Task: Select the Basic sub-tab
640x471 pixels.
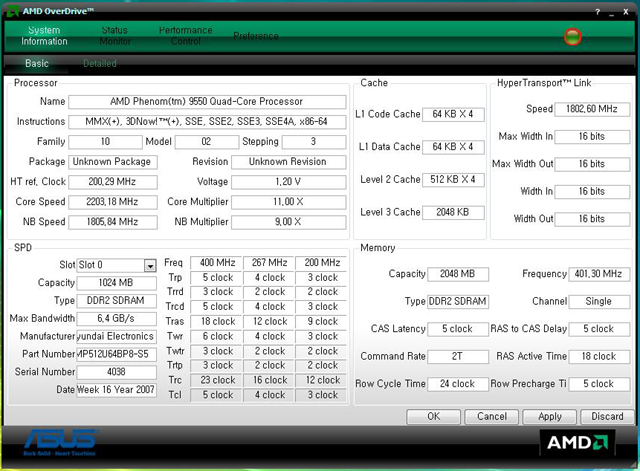Action: tap(37, 64)
